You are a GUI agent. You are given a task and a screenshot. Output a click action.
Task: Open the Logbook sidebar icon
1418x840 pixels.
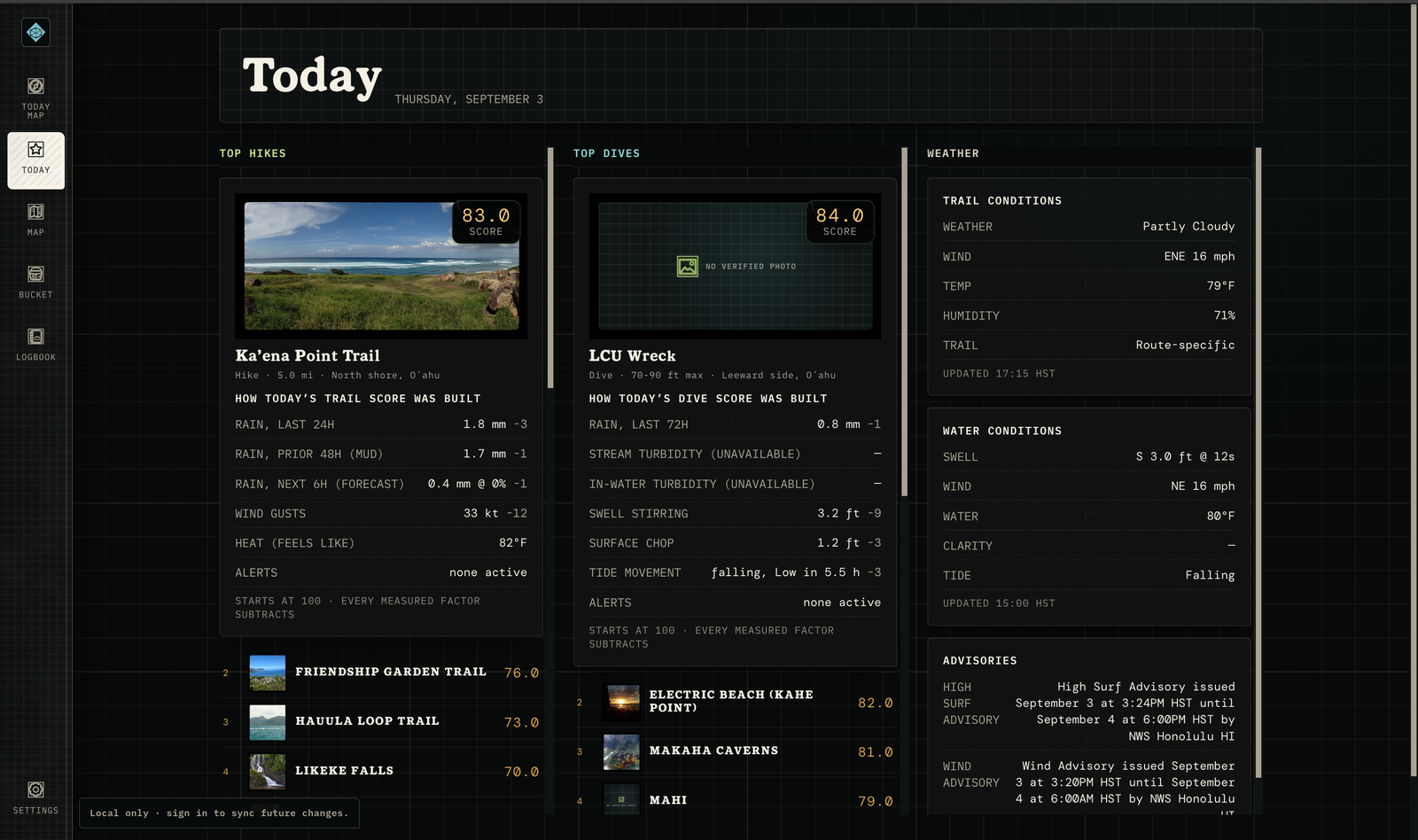35,337
